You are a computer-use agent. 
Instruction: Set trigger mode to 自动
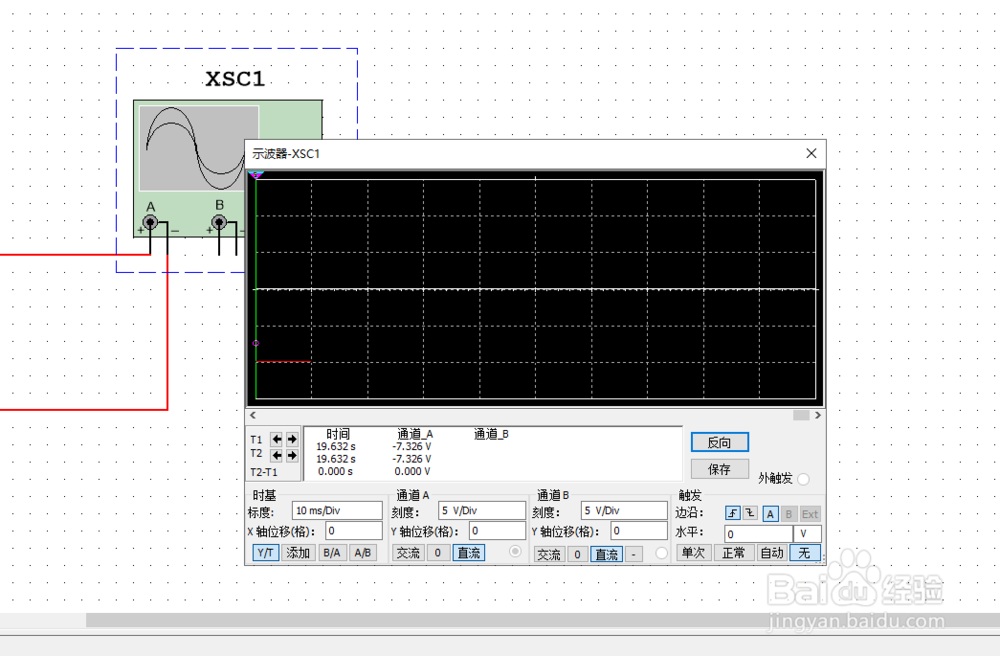772,553
